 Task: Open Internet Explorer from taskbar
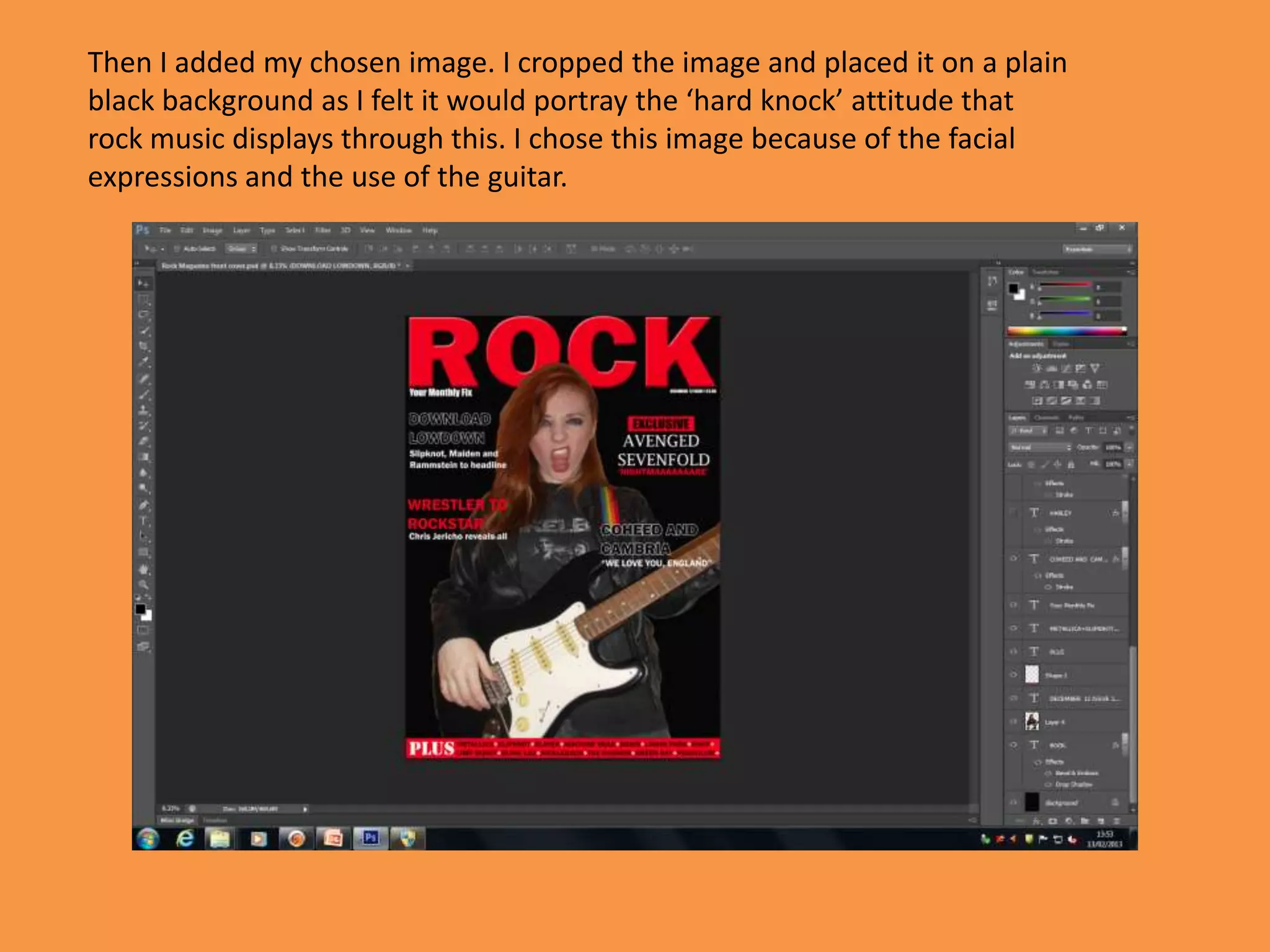point(185,839)
